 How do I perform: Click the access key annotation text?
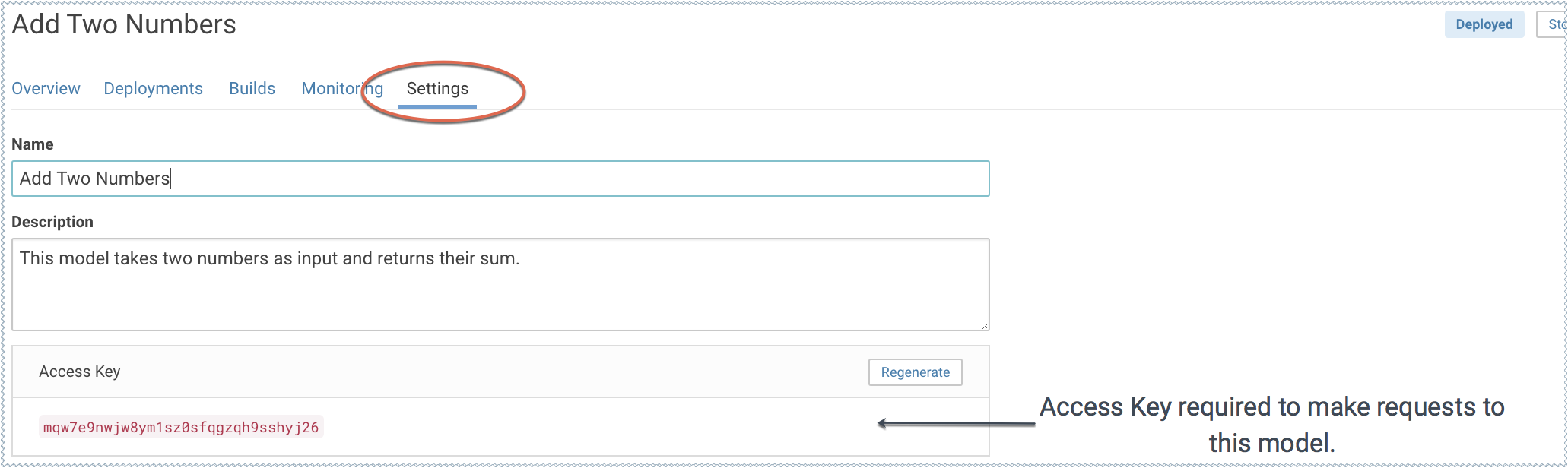[x=1271, y=424]
